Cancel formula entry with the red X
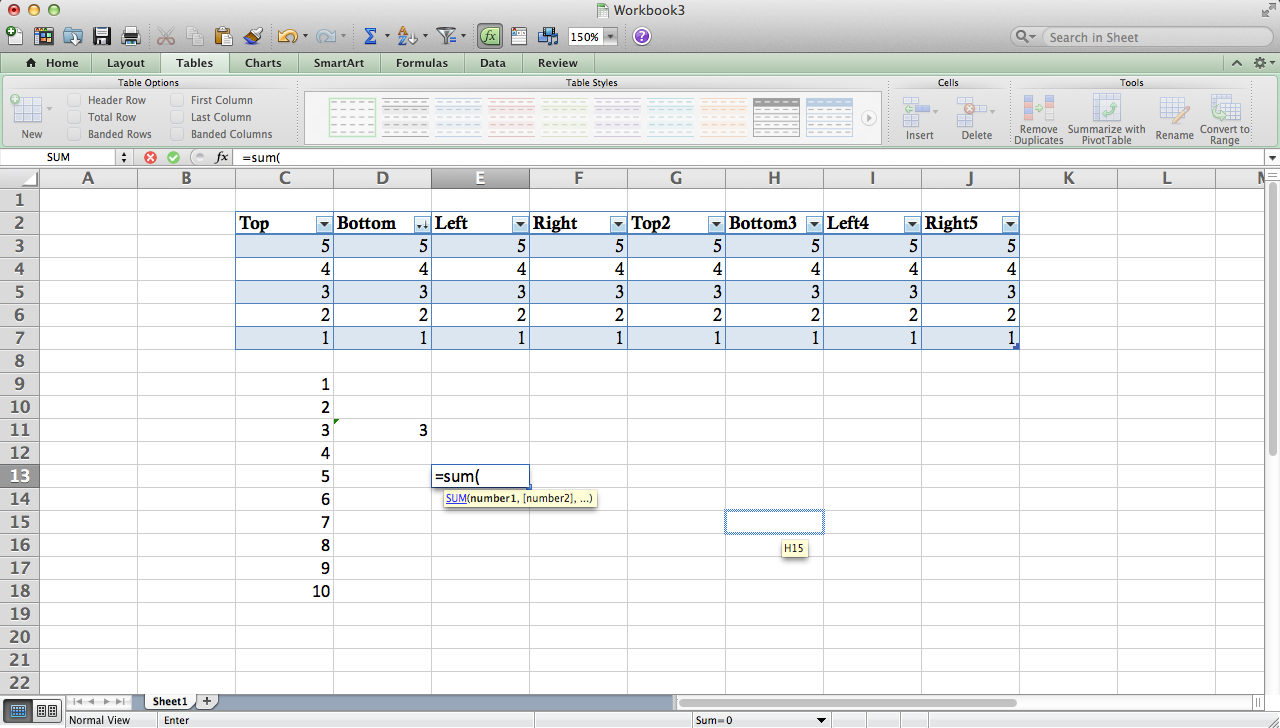1280x728 pixels. 150,157
